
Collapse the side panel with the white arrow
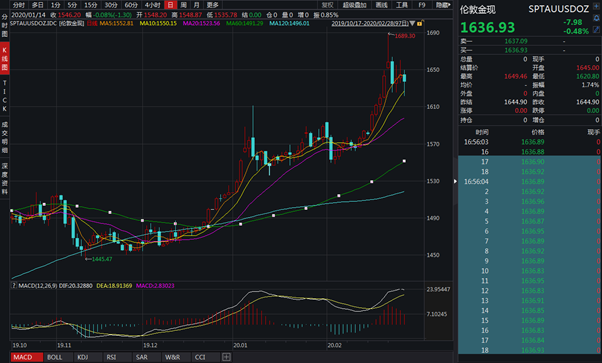pos(455,181)
